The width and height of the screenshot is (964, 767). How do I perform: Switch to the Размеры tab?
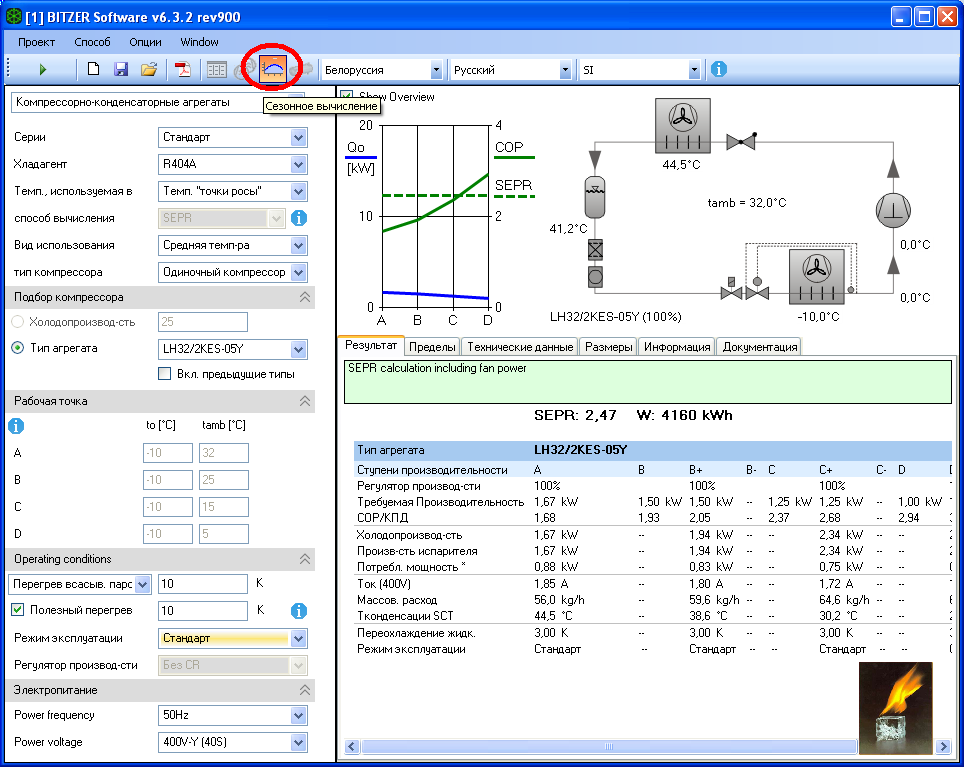click(x=609, y=347)
